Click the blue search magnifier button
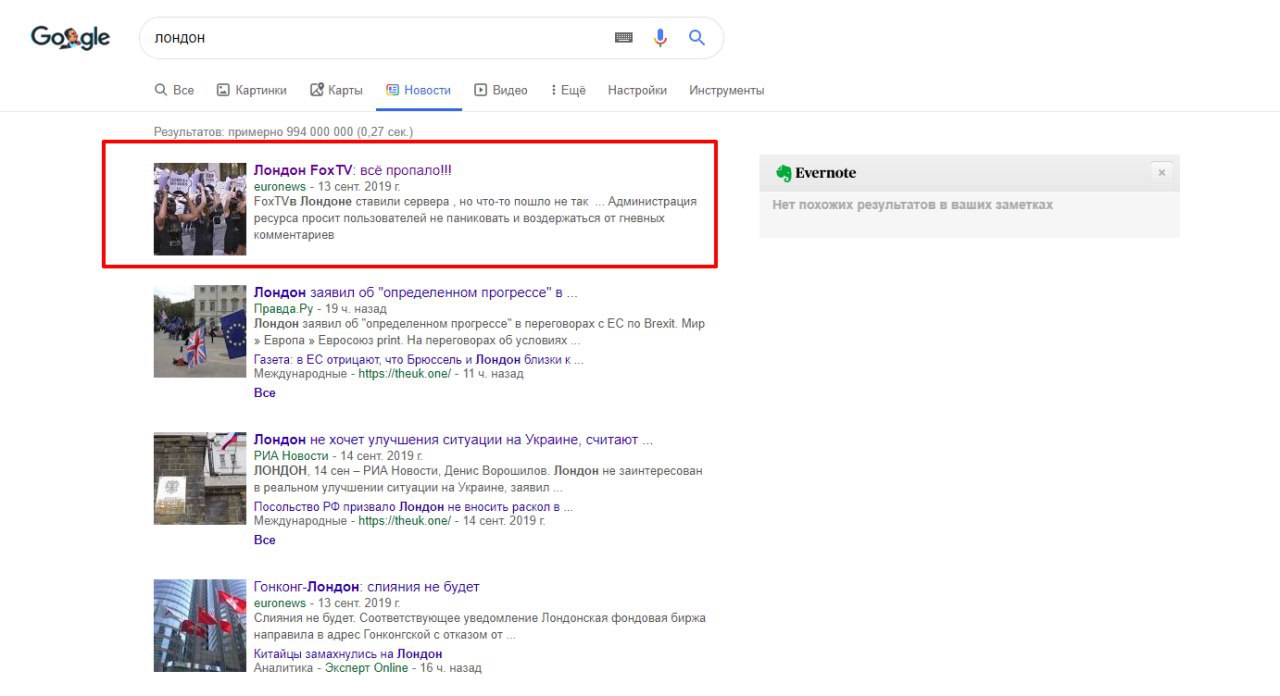This screenshot has width=1280, height=696. coord(697,38)
